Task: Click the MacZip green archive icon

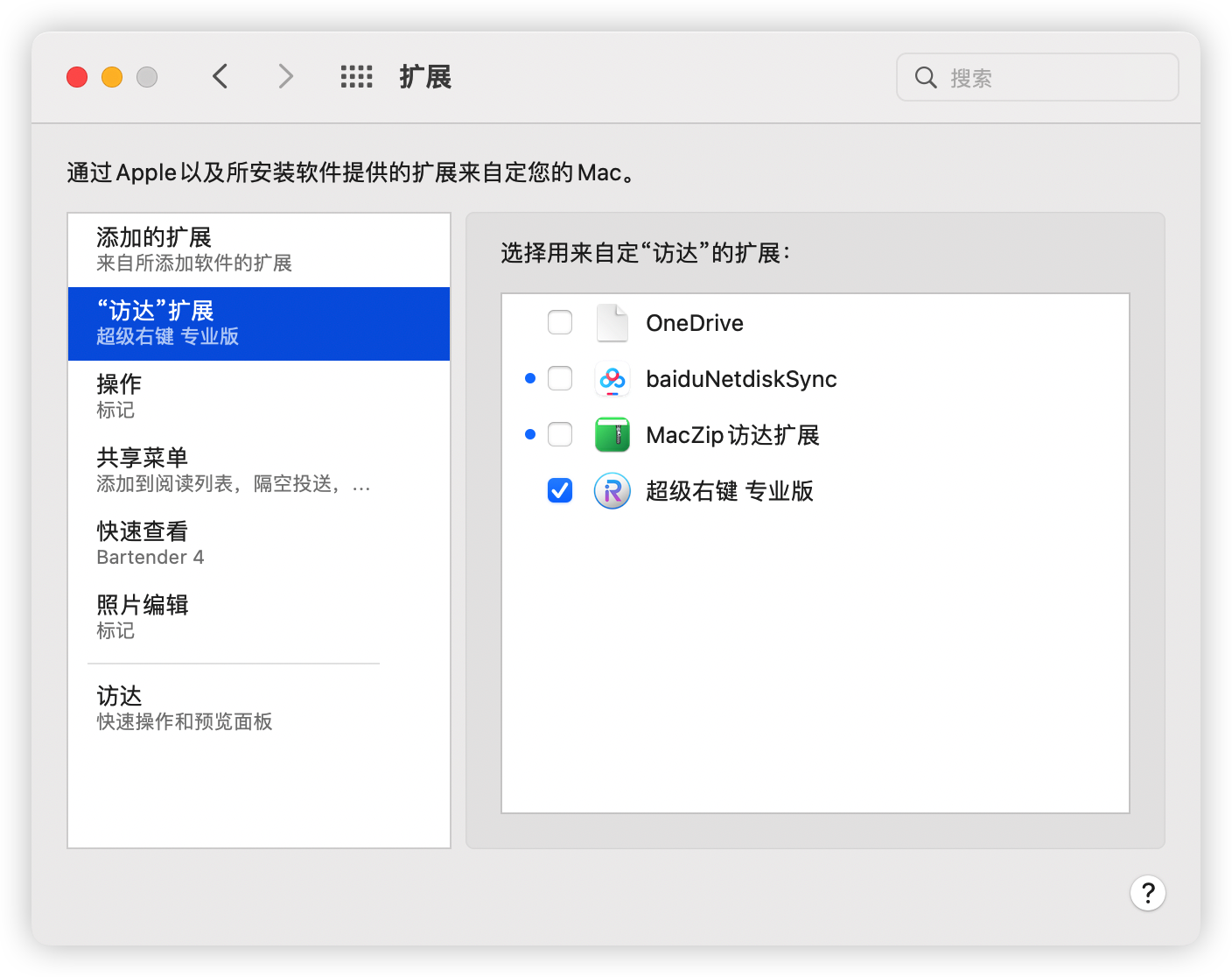Action: [612, 435]
